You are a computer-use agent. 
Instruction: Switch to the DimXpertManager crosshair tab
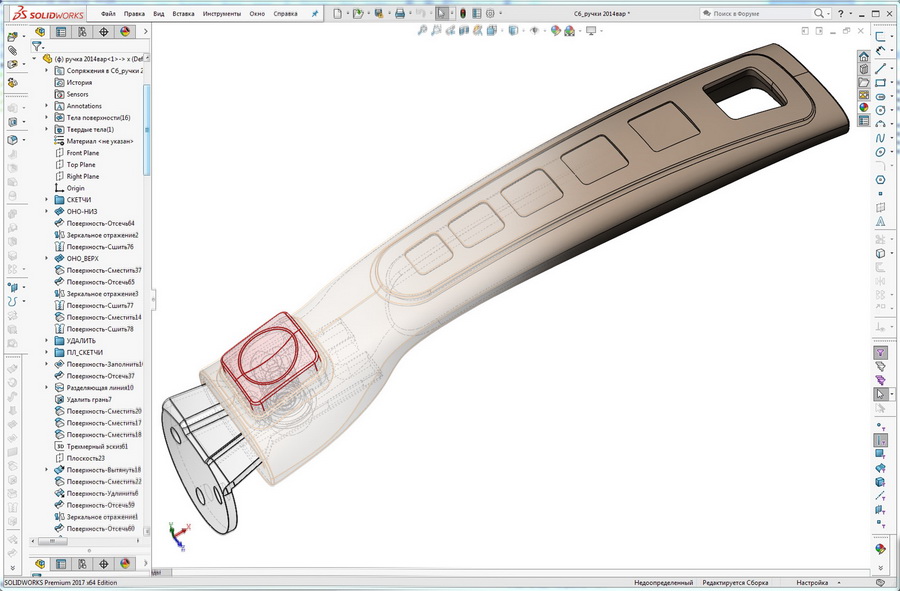coord(104,32)
